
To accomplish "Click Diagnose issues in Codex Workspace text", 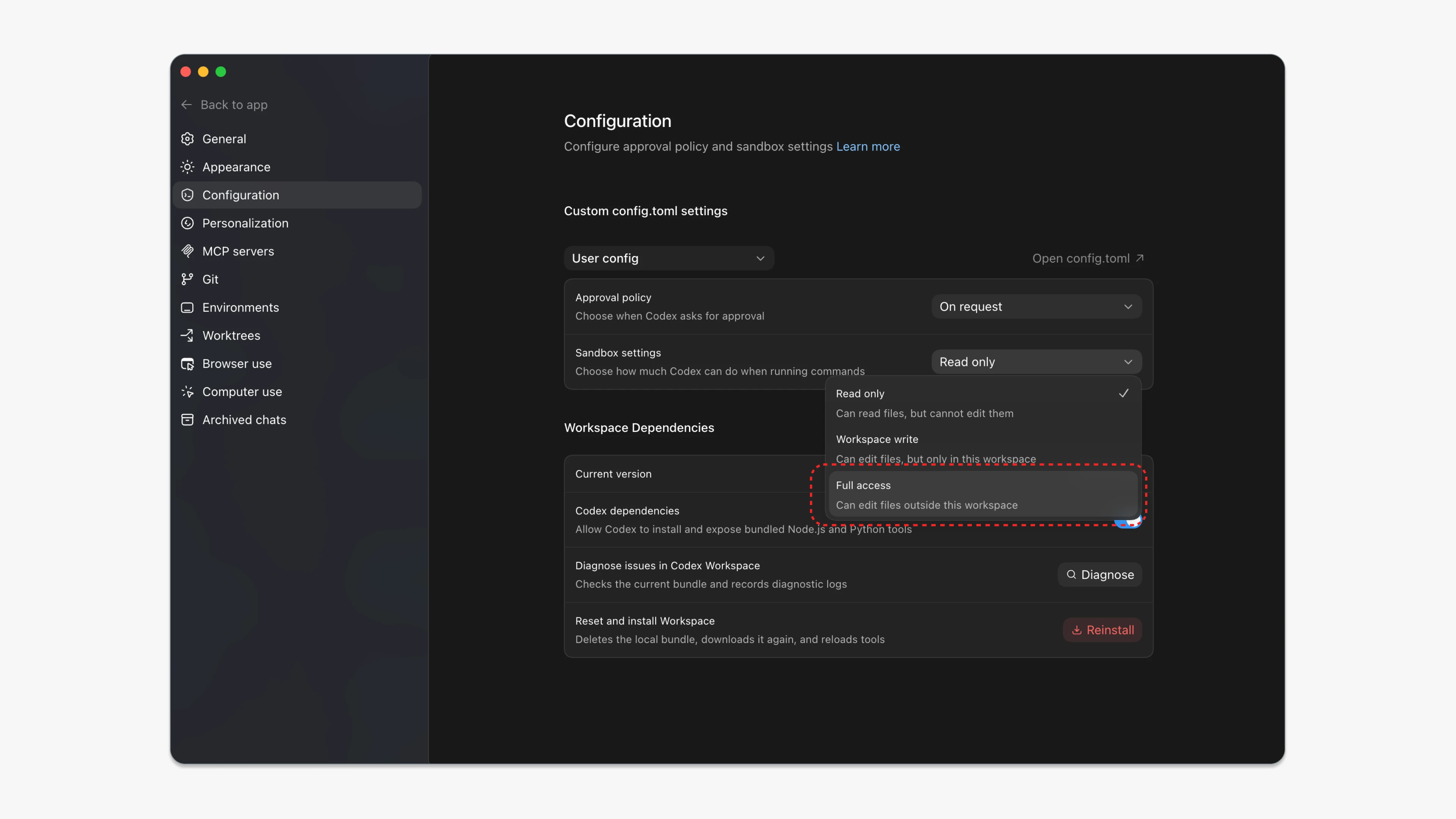I will click(667, 565).
